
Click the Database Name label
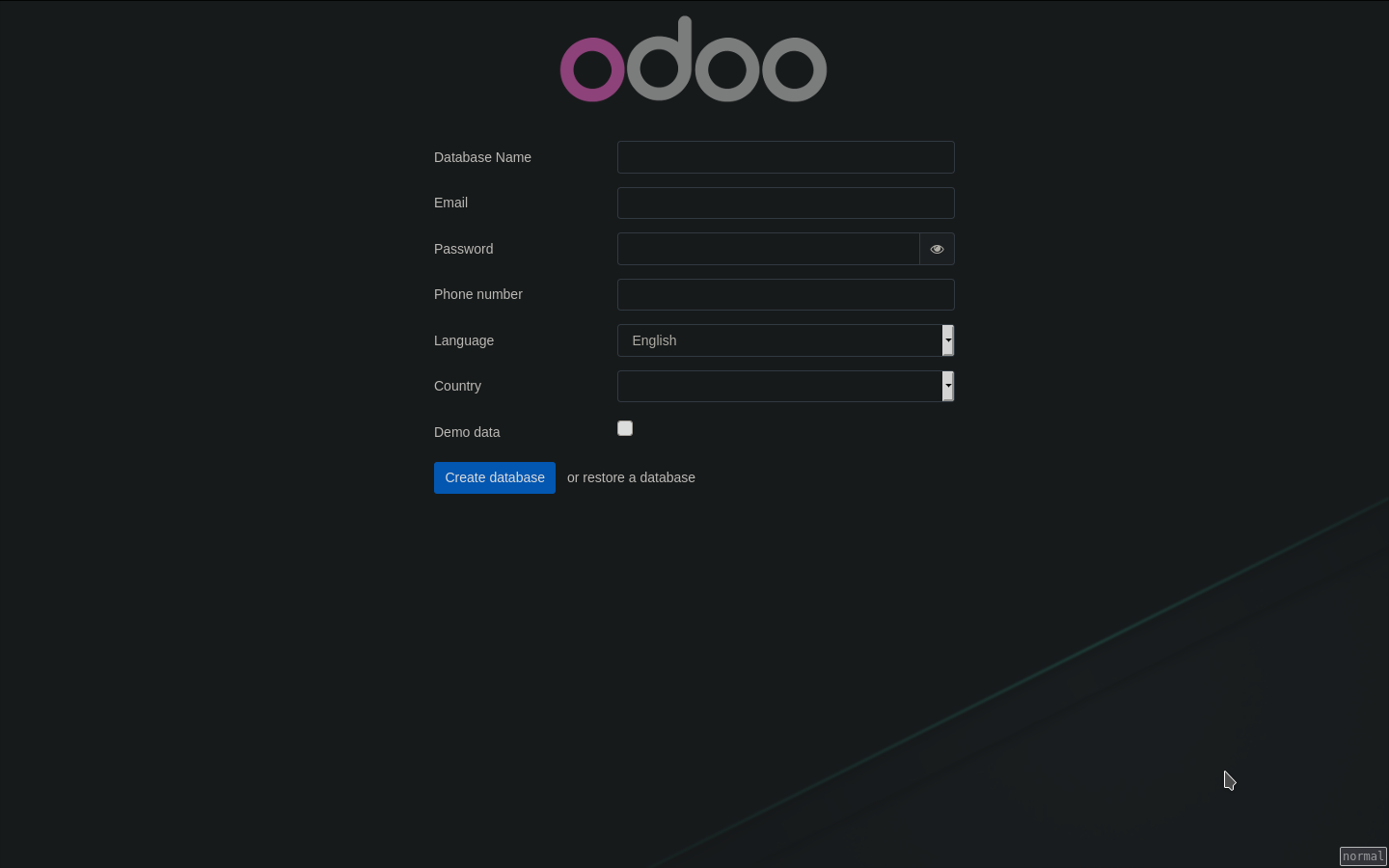(x=482, y=157)
